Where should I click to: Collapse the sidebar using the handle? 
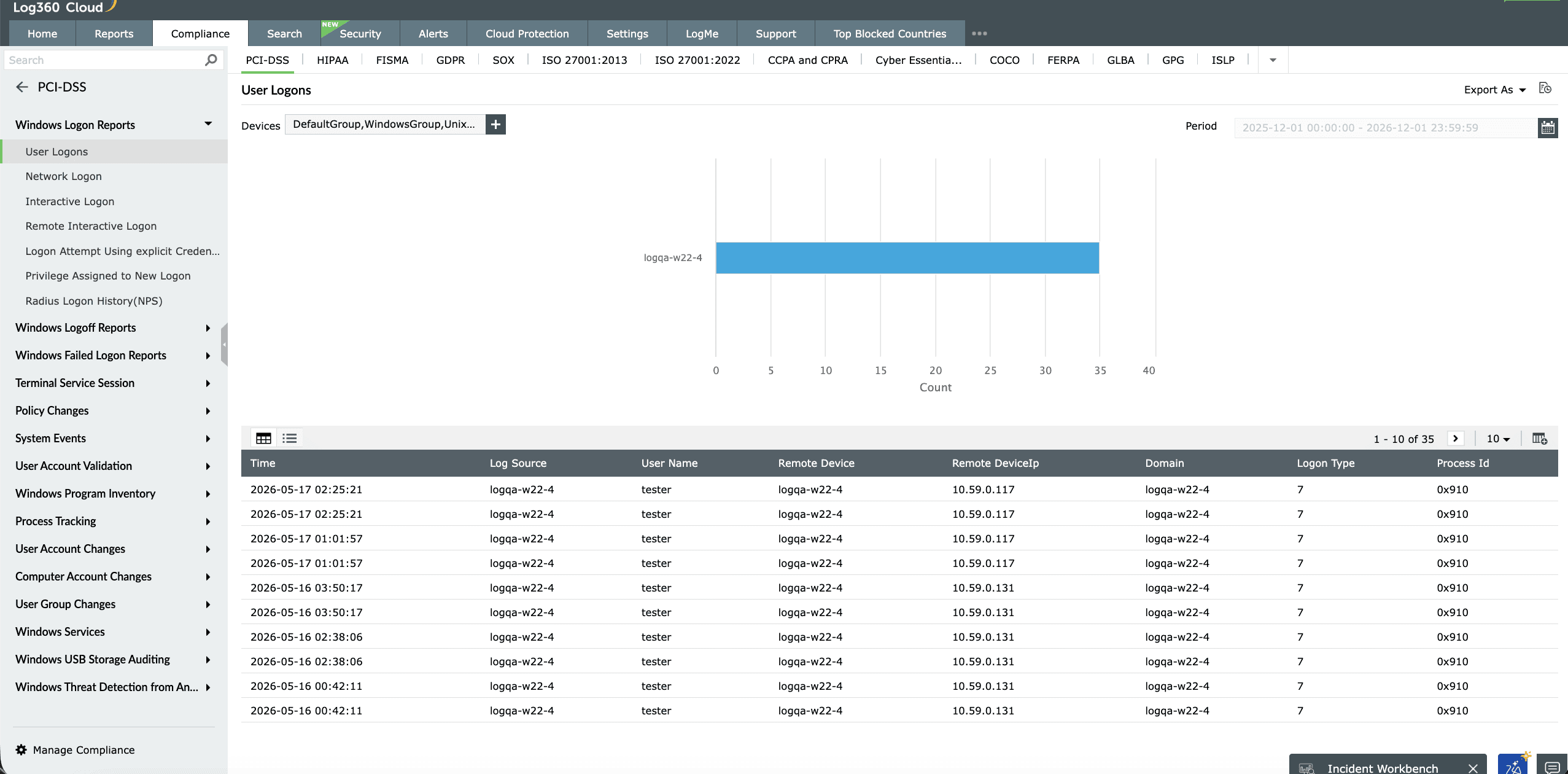[224, 344]
